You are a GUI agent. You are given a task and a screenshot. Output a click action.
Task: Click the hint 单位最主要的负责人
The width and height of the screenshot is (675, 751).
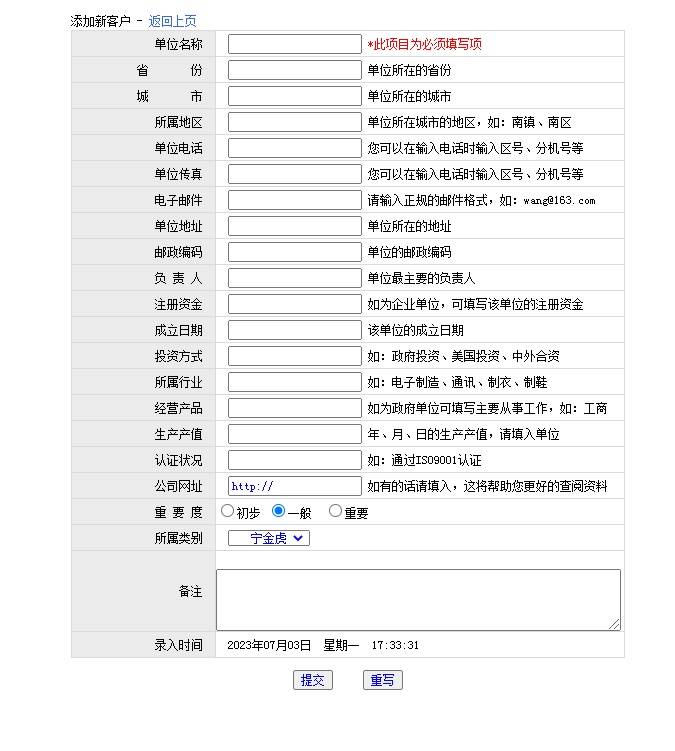[x=421, y=278]
